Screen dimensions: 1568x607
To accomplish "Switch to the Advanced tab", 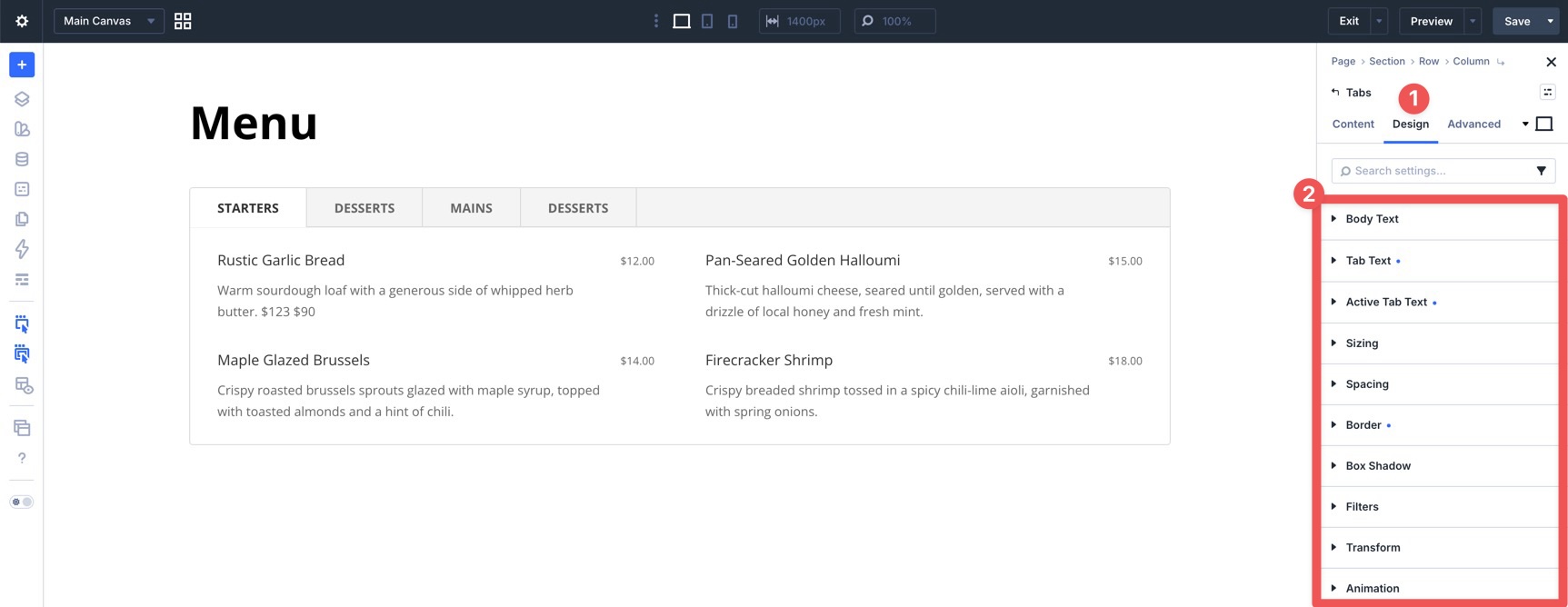I will coord(1473,124).
